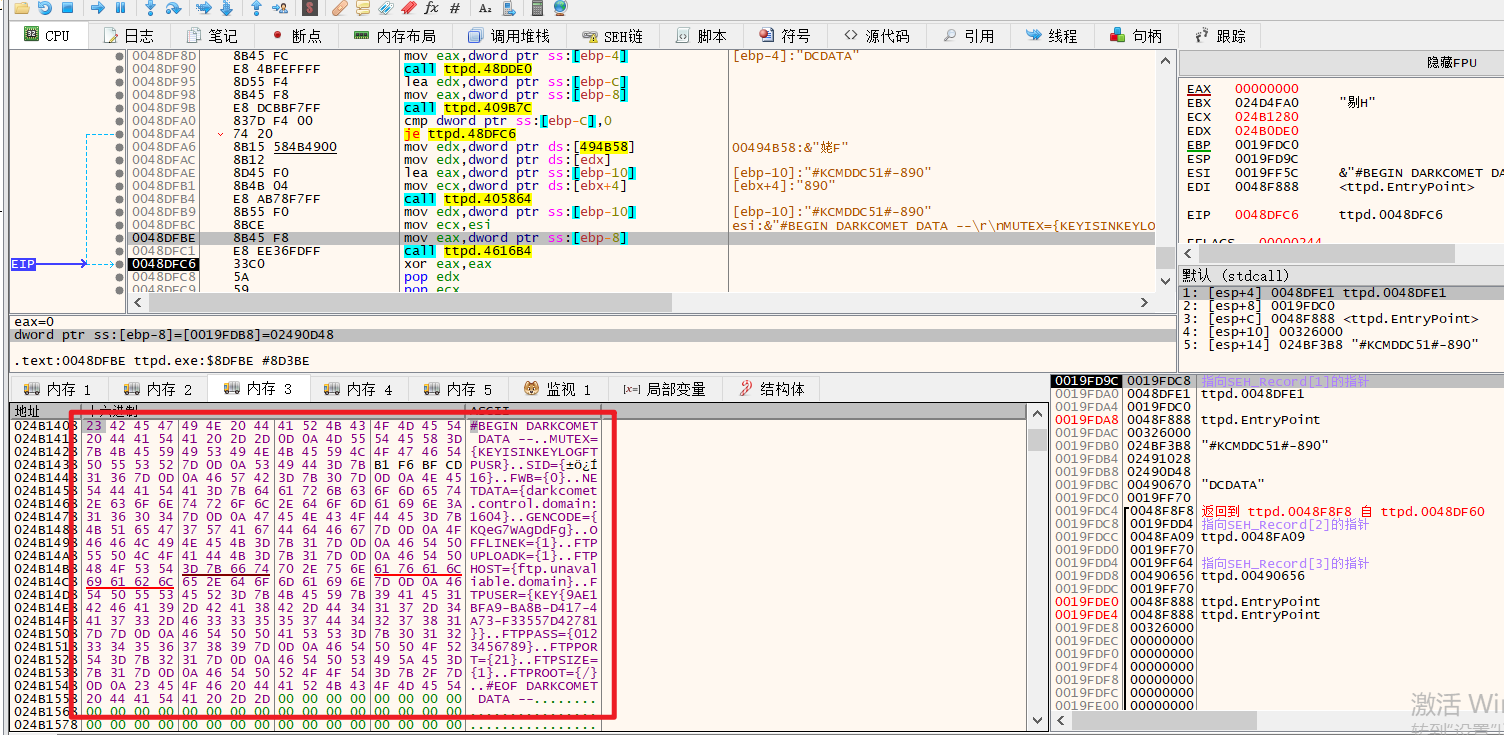Toggle breakpoint bullet at 0048DF90
This screenshot has width=1504, height=735.
(120, 69)
